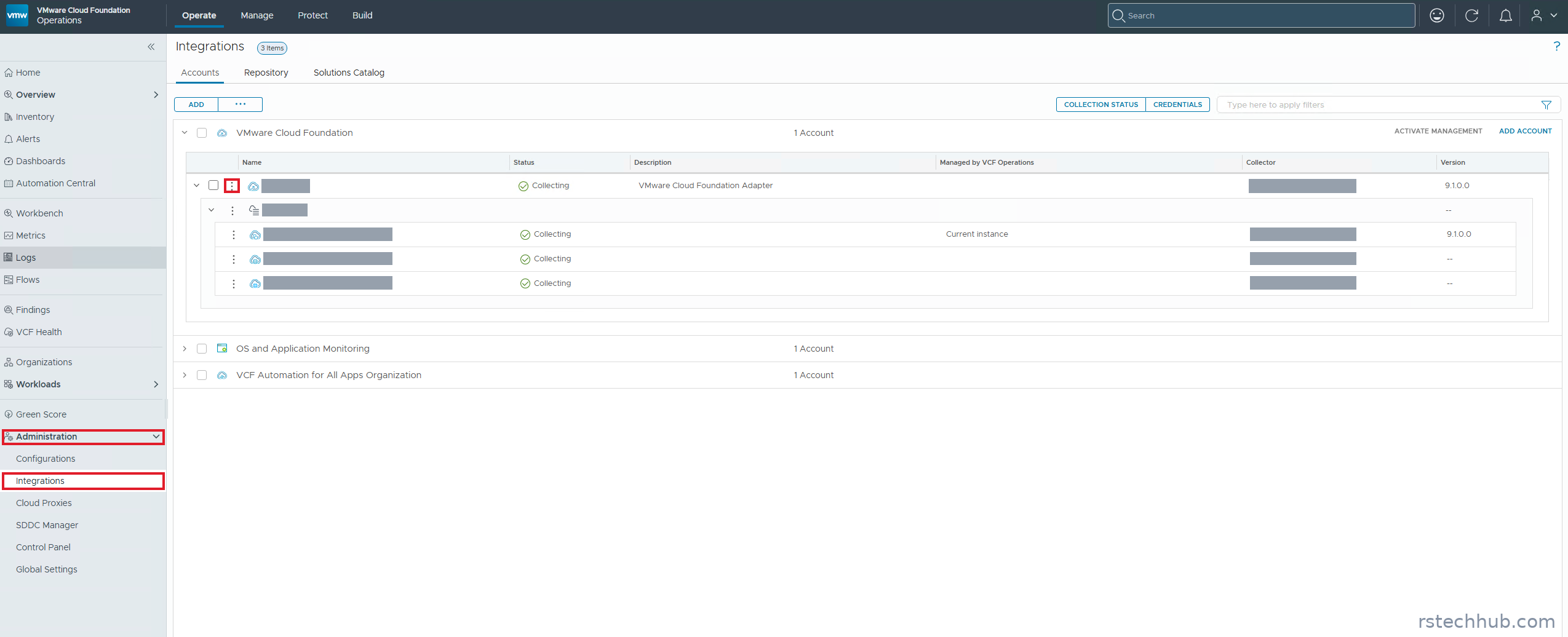Open Green Score in the sidebar
The image size is (1568, 637).
pyautogui.click(x=83, y=414)
